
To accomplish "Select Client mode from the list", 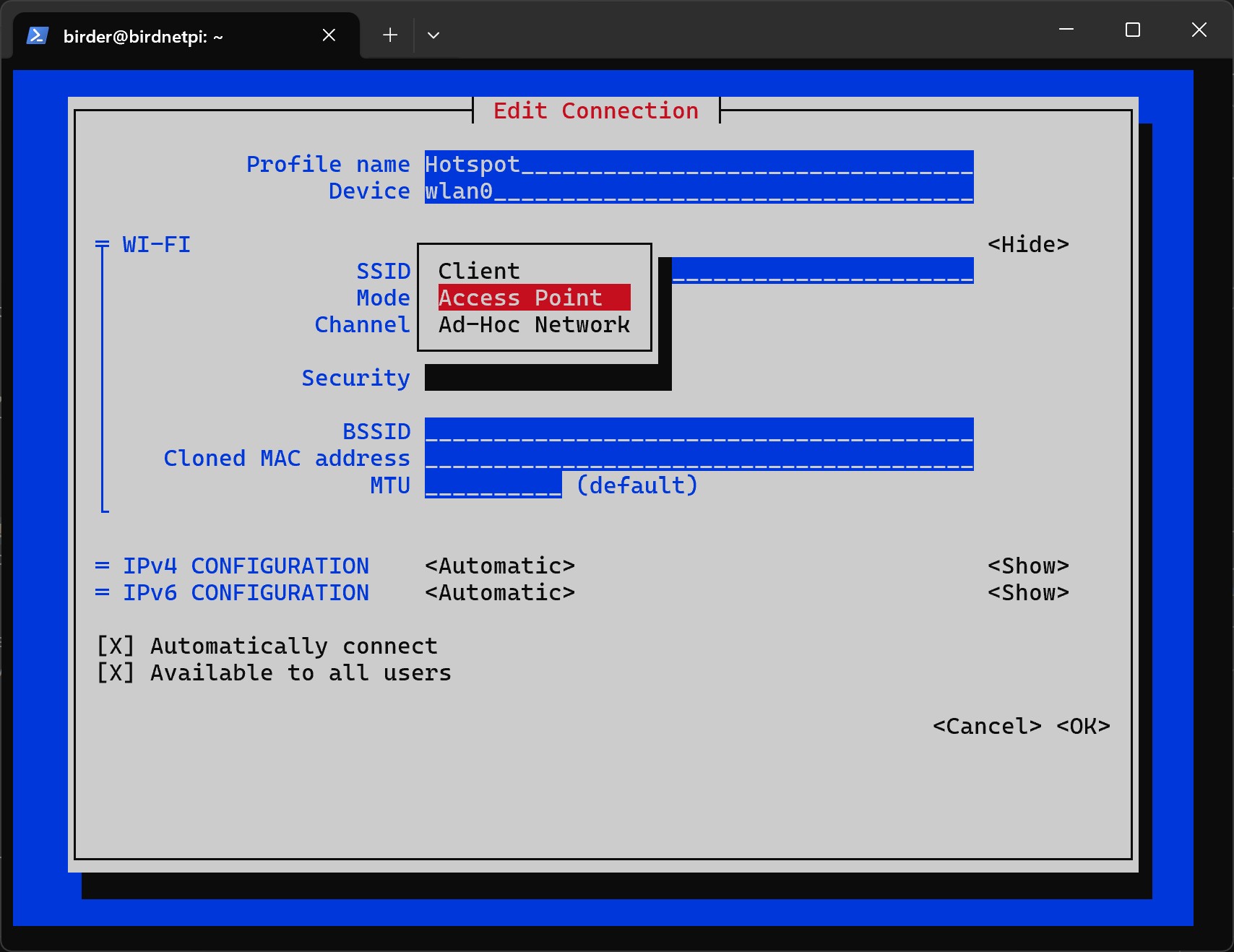I will [479, 271].
